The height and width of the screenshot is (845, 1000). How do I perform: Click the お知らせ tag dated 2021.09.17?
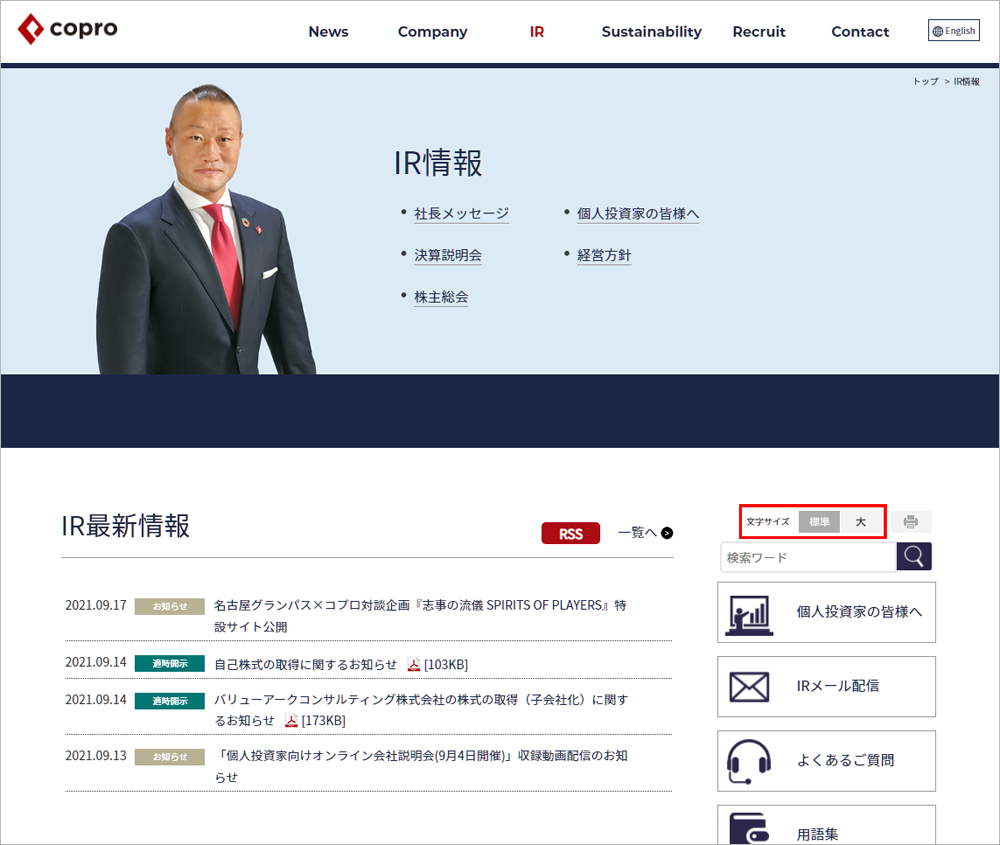point(170,606)
